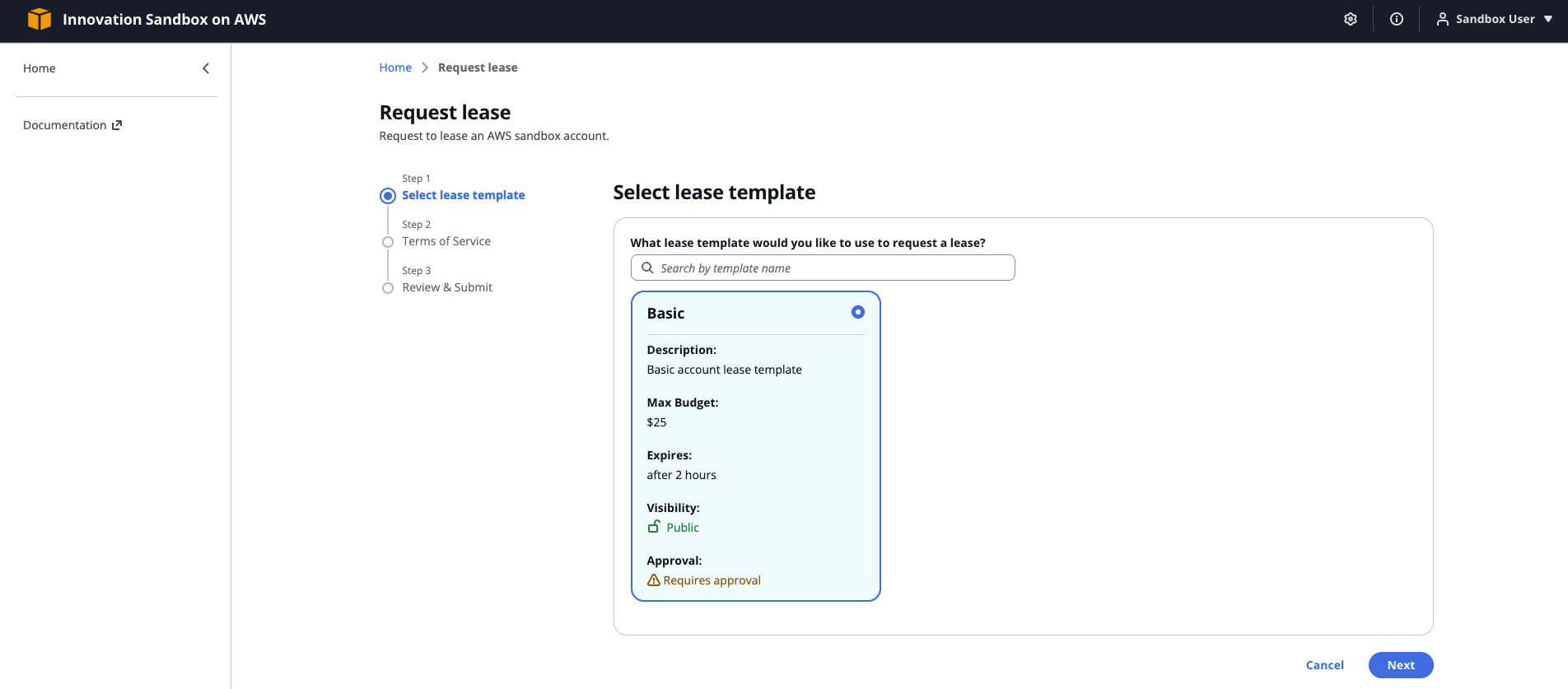1568x689 pixels.
Task: Open Home in side navigation
Action: tap(40, 68)
